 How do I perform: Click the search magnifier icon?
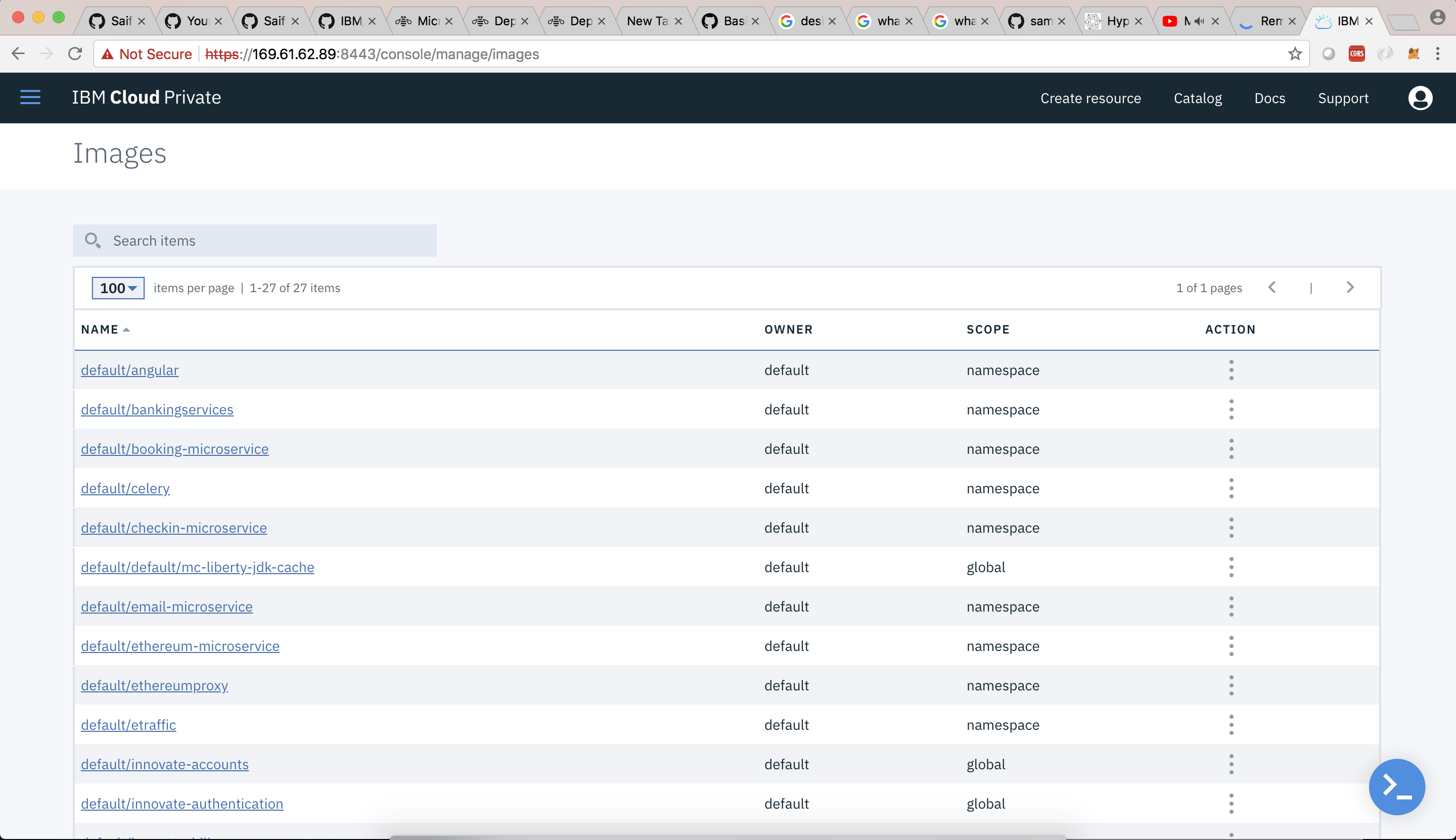pyautogui.click(x=93, y=241)
